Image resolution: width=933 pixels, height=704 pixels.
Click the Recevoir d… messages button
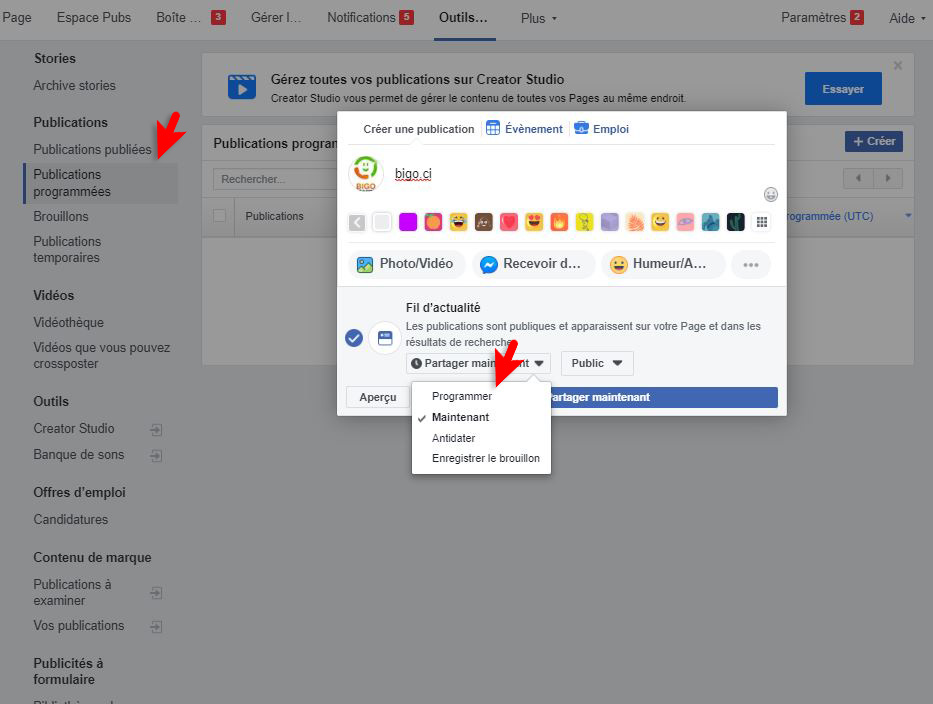coord(533,264)
